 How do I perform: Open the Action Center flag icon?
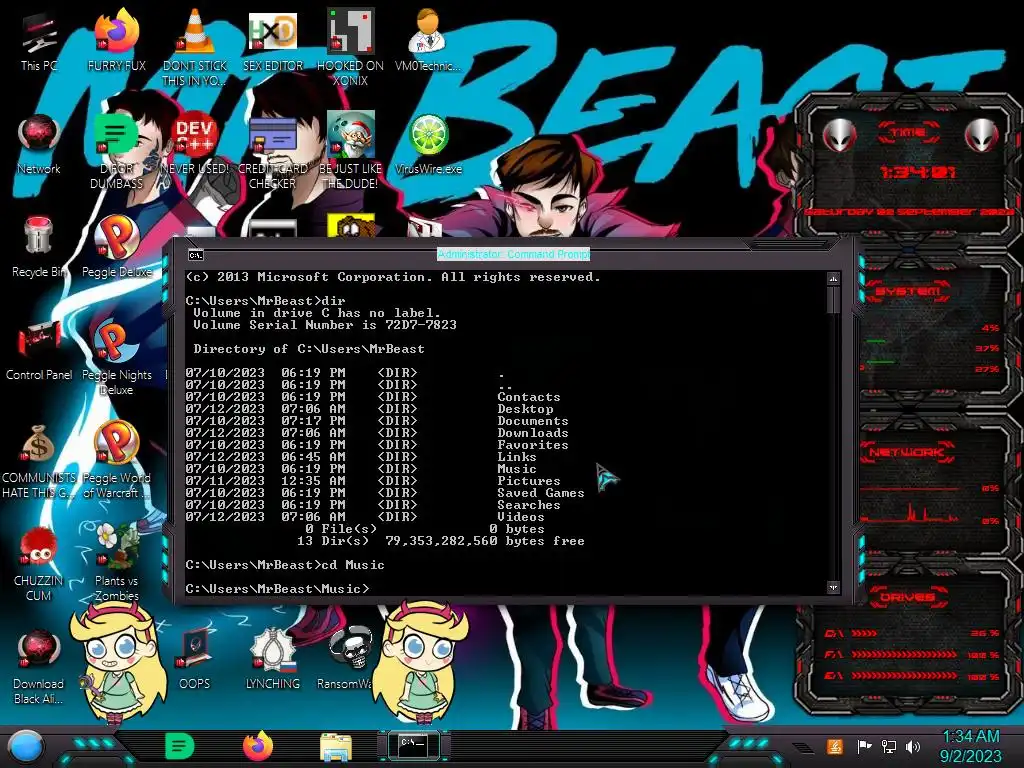tap(864, 746)
